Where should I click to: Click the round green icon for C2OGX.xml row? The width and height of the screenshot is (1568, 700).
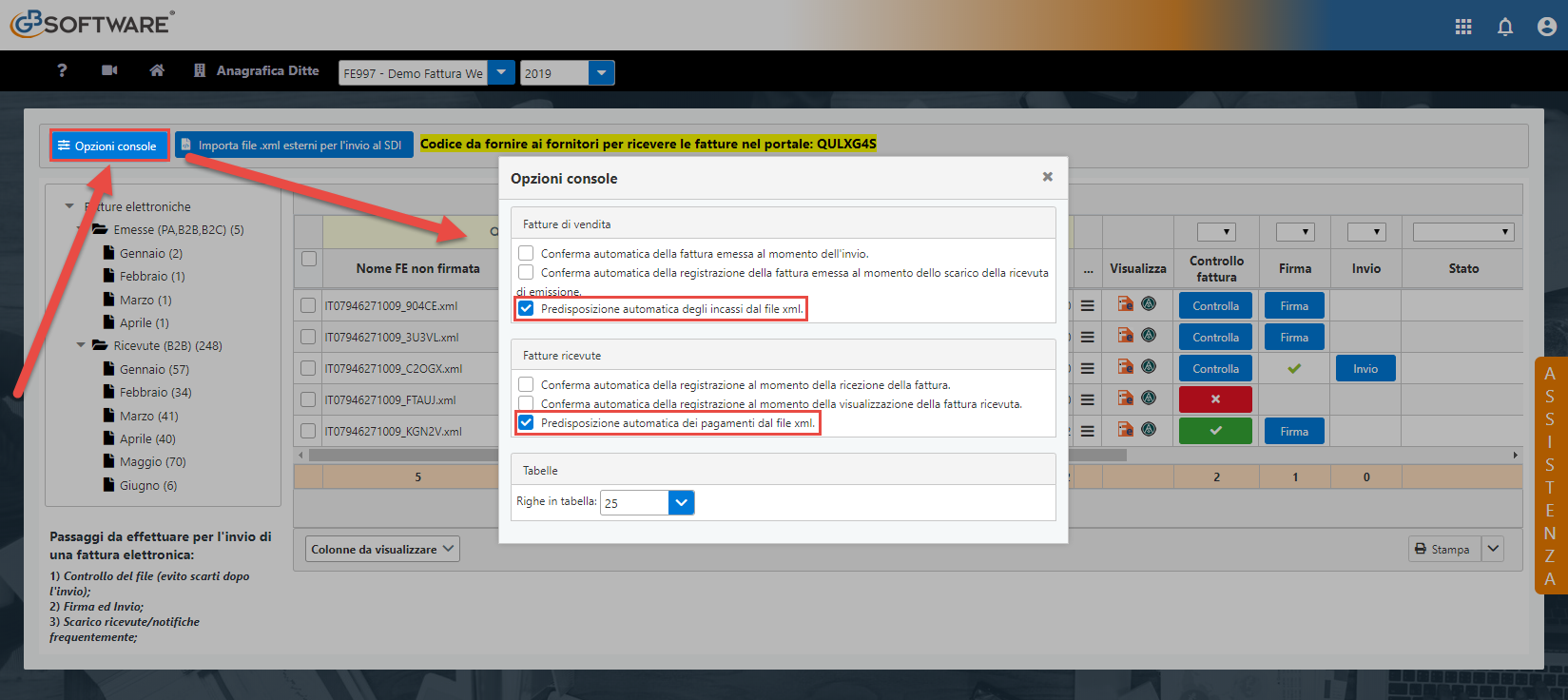click(1149, 367)
